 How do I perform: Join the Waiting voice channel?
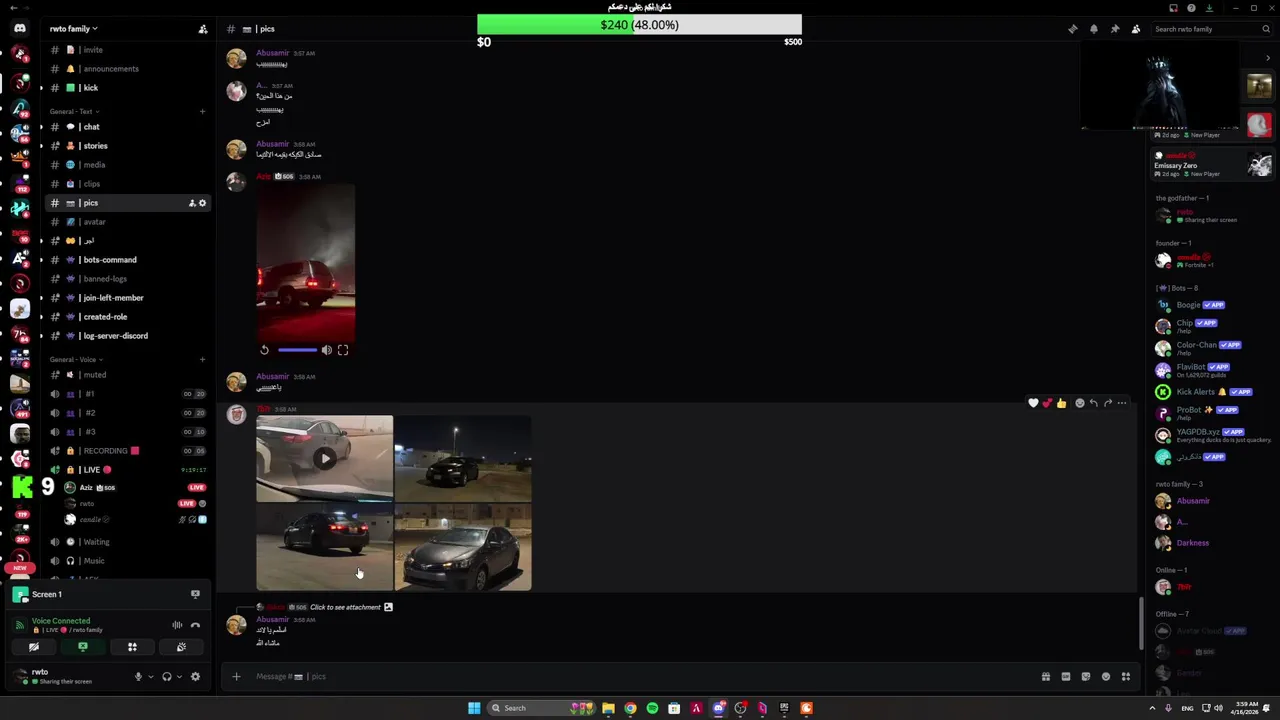coord(128,542)
